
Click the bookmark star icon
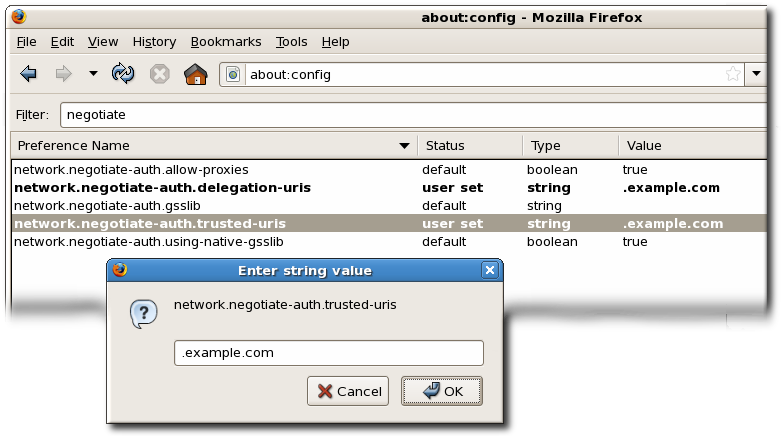(732, 74)
